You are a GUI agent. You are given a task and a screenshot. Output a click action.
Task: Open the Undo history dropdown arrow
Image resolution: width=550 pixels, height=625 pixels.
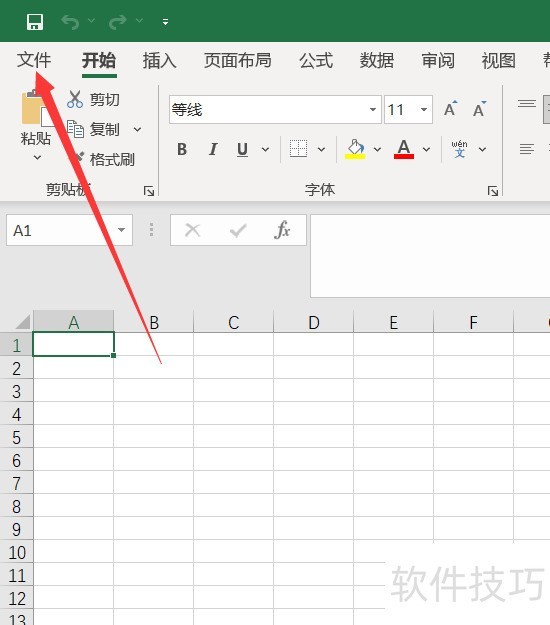91,20
